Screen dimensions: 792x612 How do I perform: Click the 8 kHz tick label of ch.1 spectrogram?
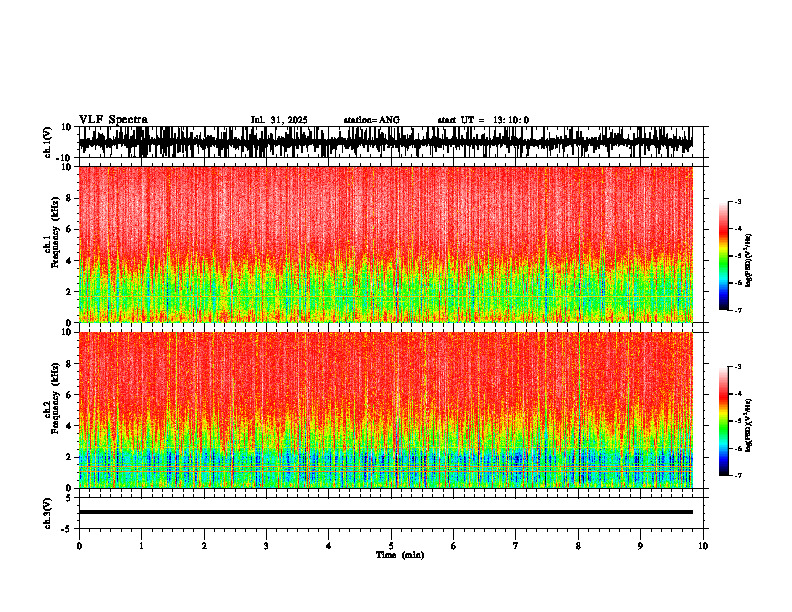69,198
